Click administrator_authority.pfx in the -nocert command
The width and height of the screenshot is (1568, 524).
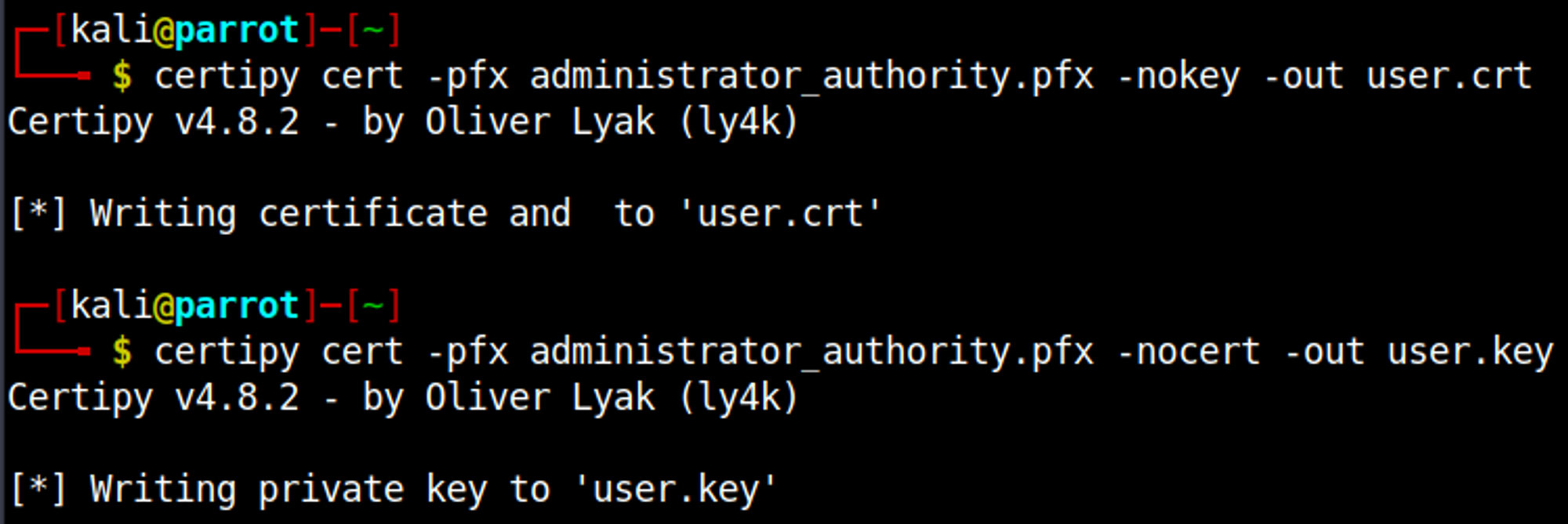pos(811,352)
